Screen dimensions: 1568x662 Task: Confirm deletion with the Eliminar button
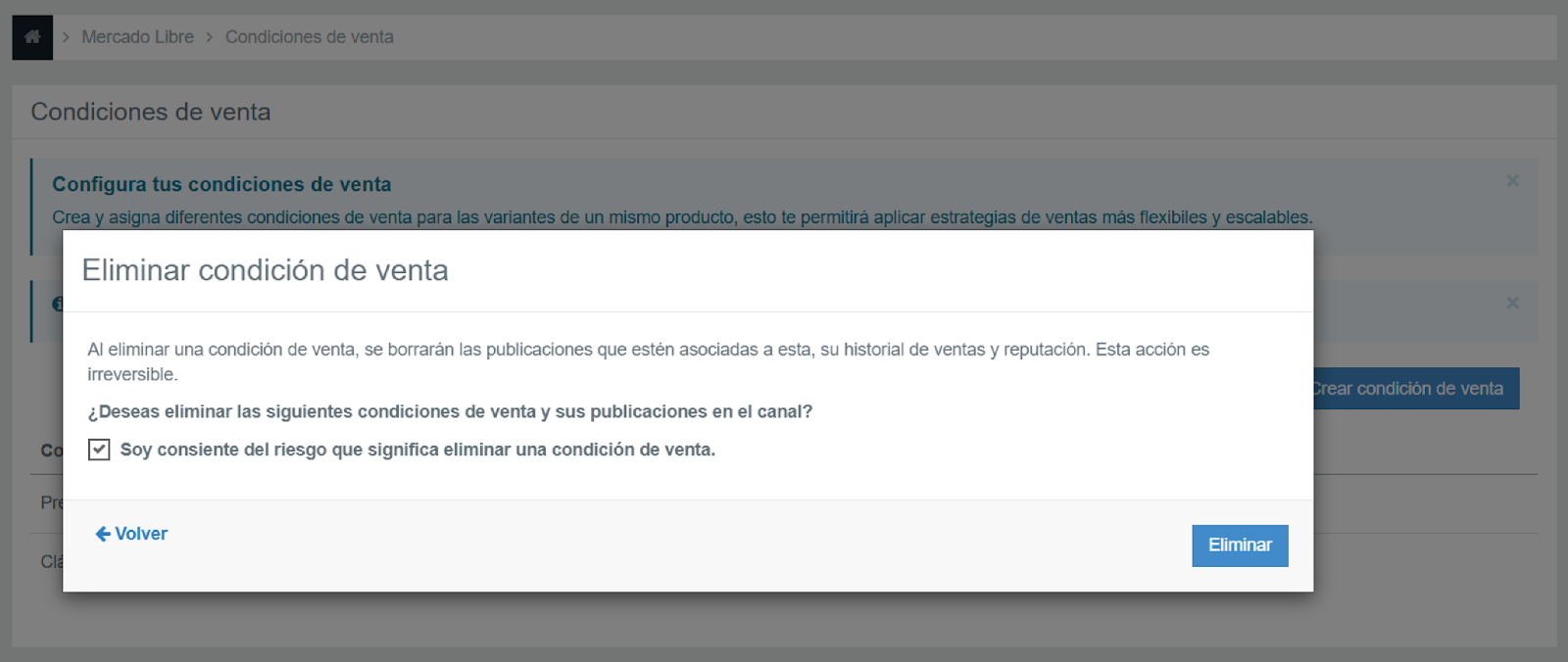tap(1239, 545)
